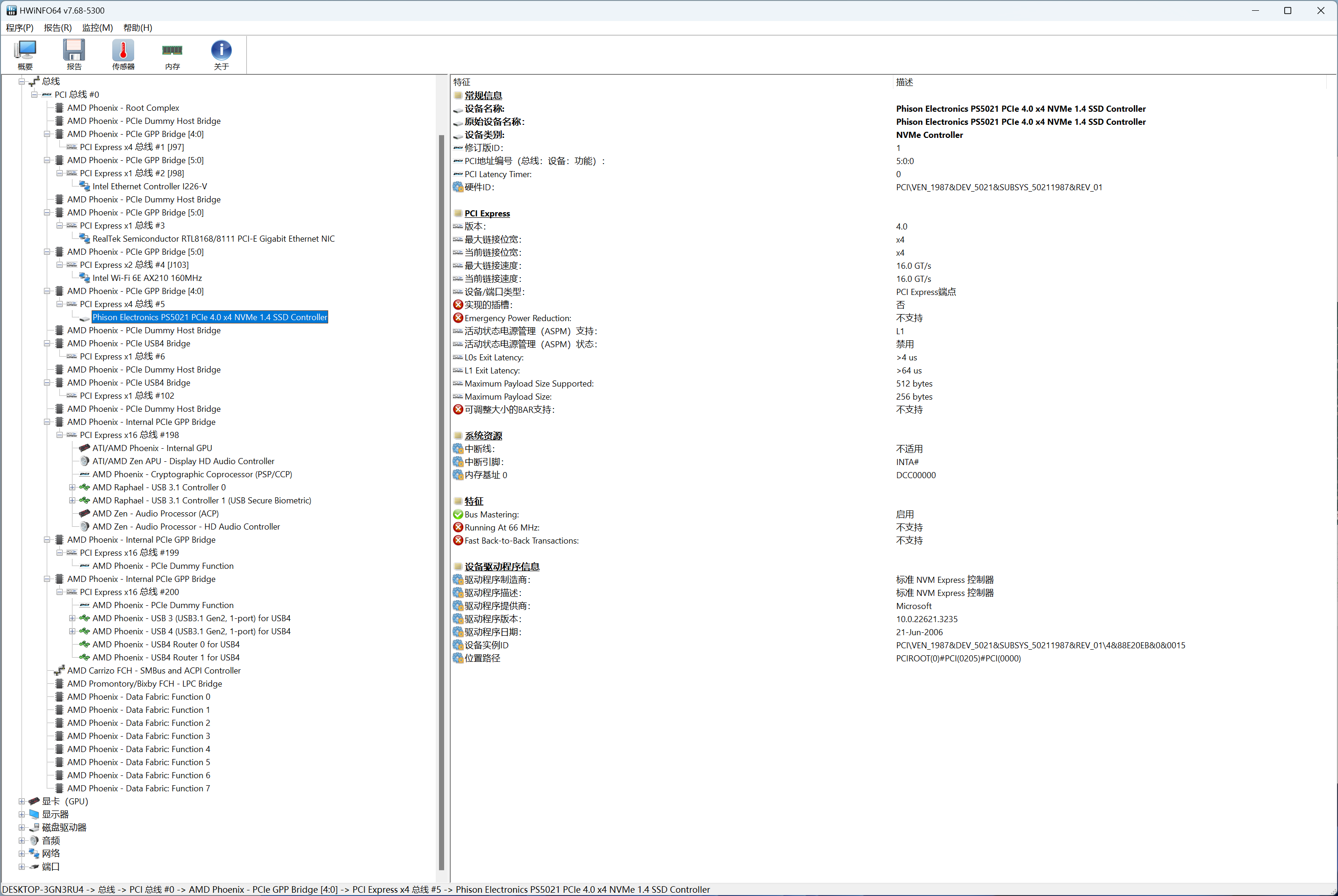Click the 设备驱动程序信息 section heading

point(502,567)
